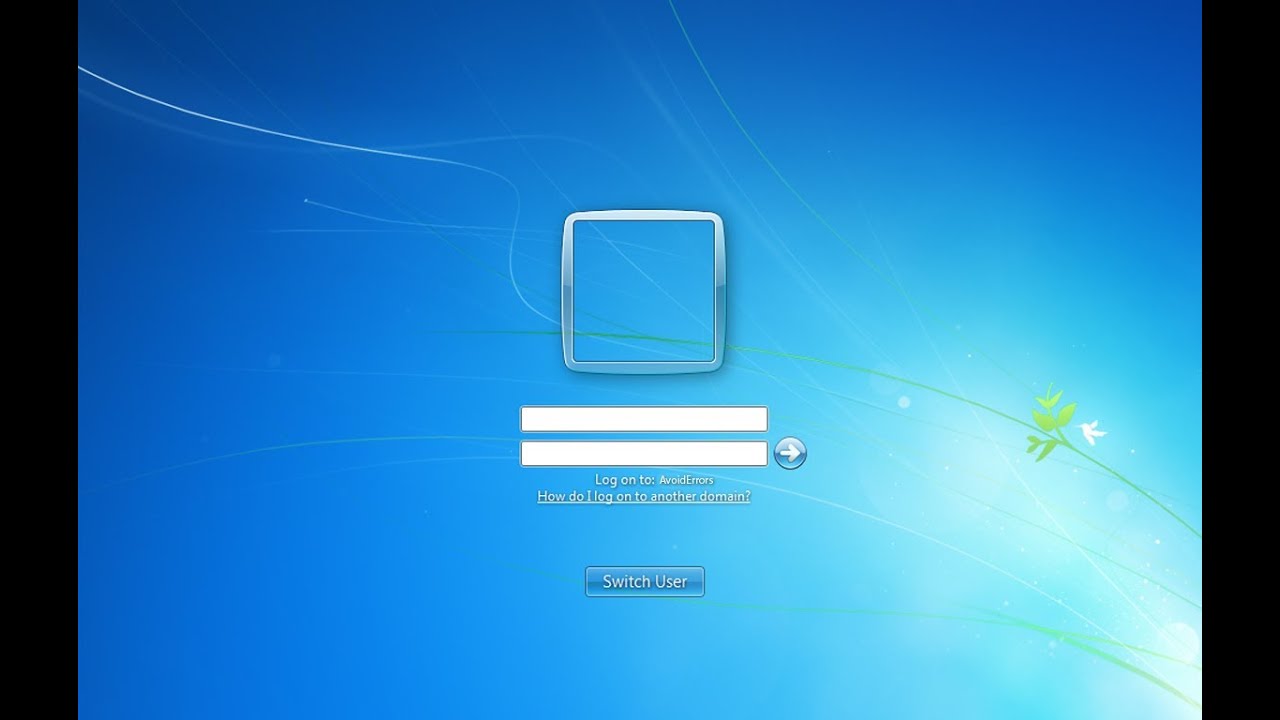Select the empty user account picture frame
The image size is (1280, 720).
tap(643, 292)
